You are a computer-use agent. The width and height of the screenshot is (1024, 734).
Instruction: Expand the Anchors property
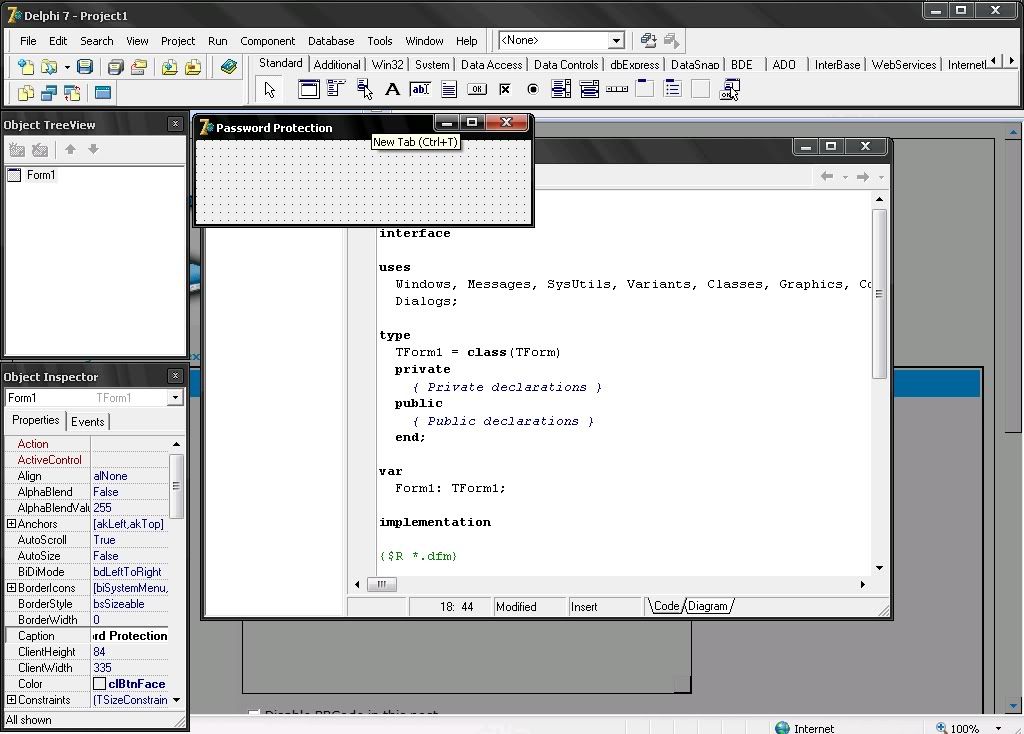[11, 524]
